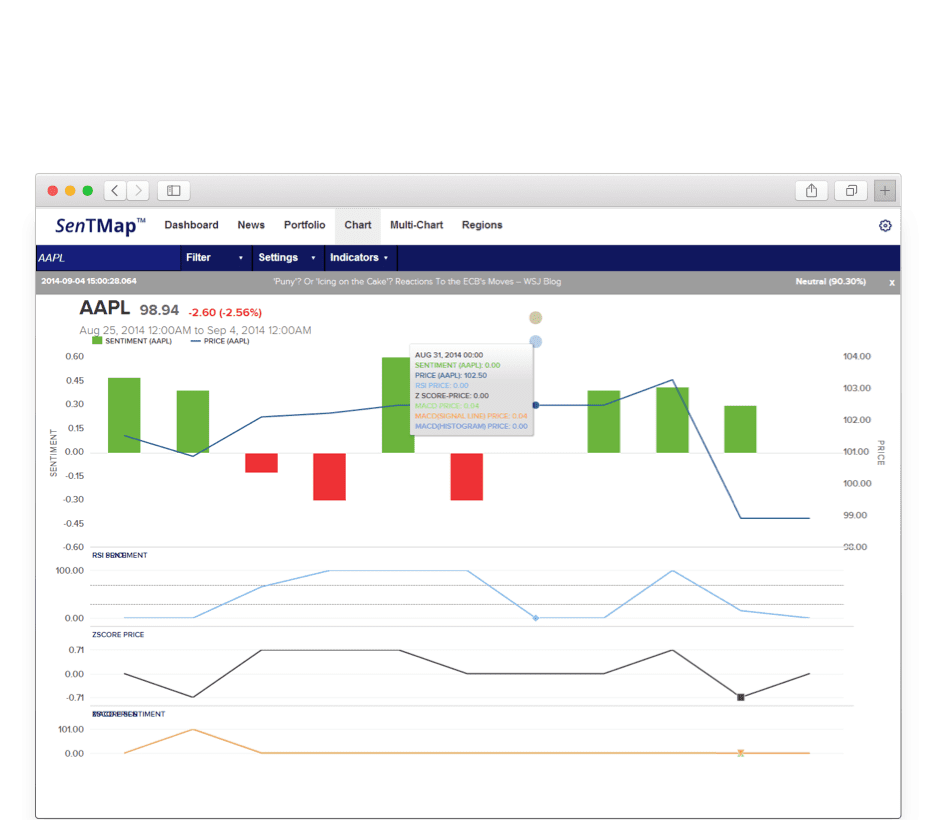Open the Regions tab

click(x=482, y=225)
